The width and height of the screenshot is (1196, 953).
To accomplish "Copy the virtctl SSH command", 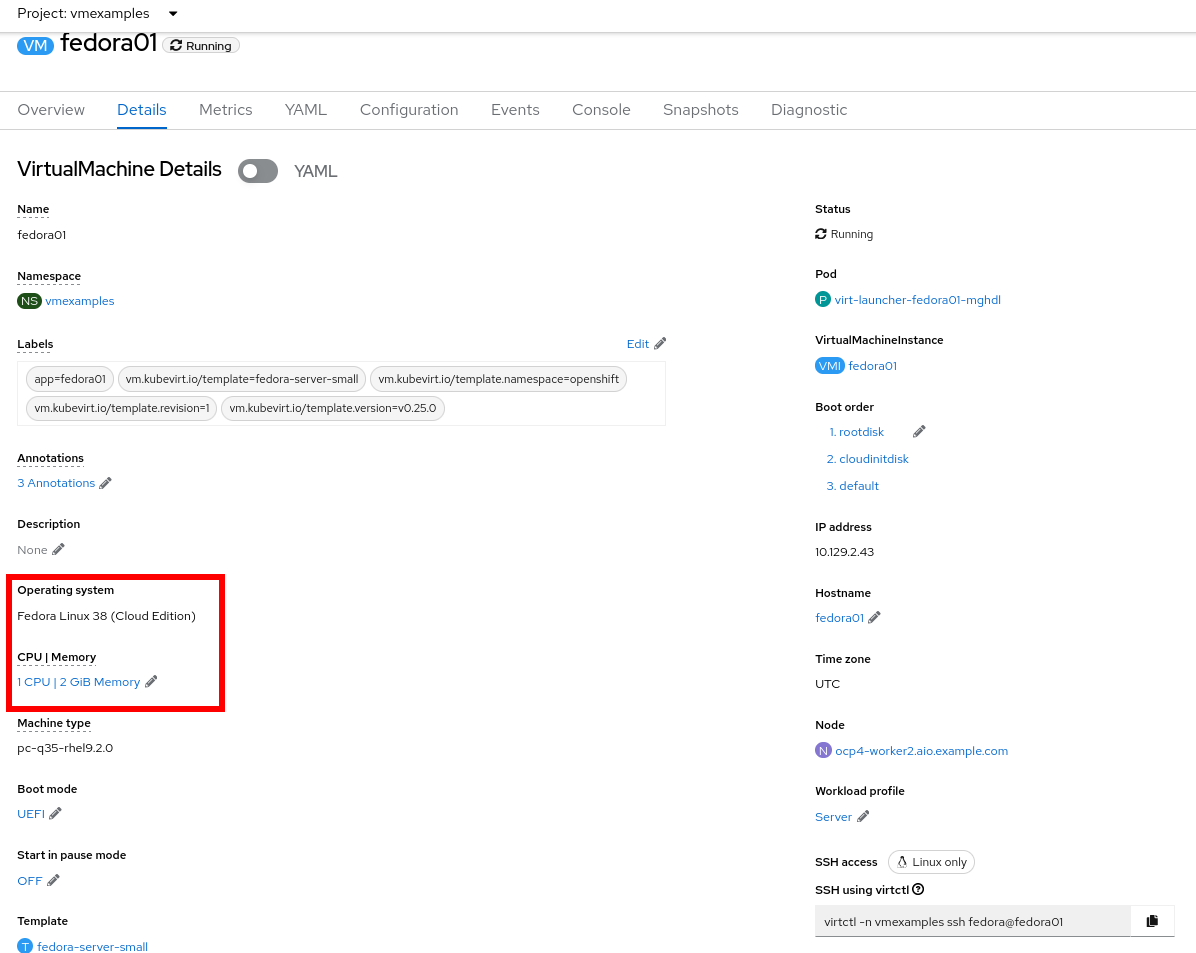I will pos(1152,921).
